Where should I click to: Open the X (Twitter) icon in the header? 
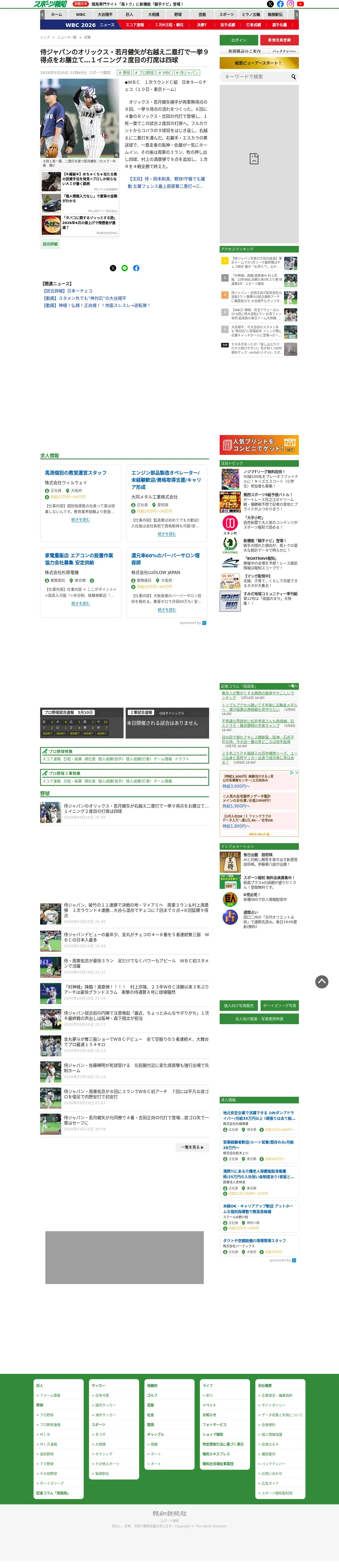point(270,4)
